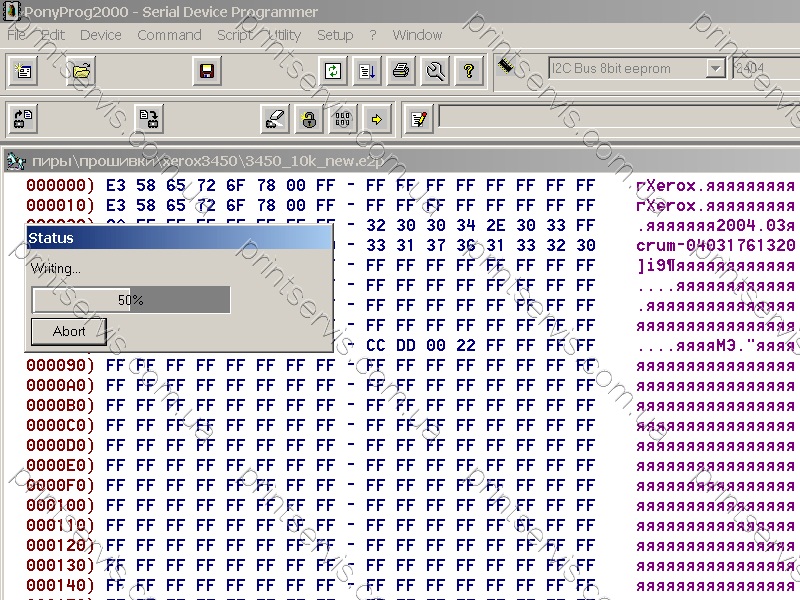Open the Window menu

417,35
